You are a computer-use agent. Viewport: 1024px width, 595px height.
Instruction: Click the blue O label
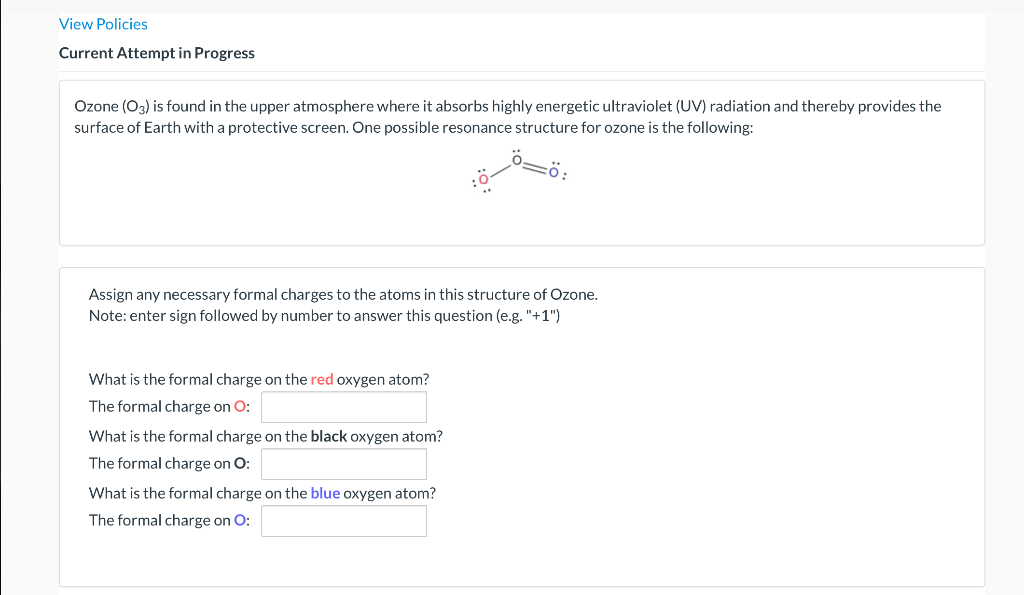240,520
